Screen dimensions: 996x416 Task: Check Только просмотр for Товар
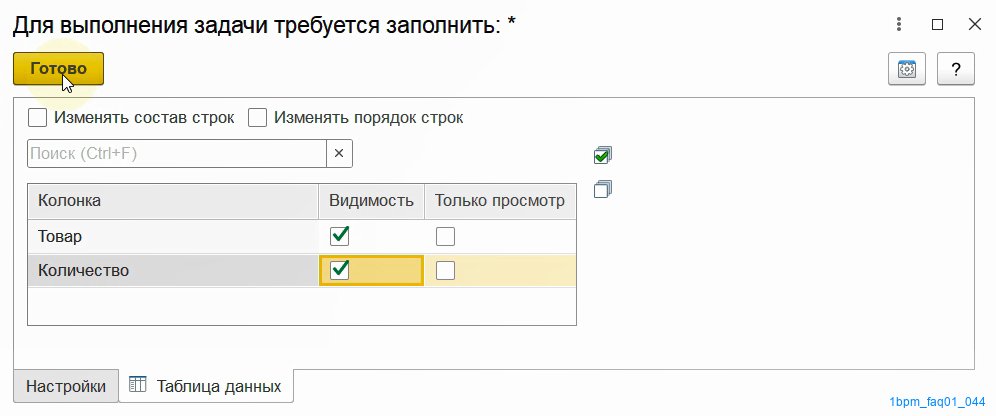coord(445,237)
